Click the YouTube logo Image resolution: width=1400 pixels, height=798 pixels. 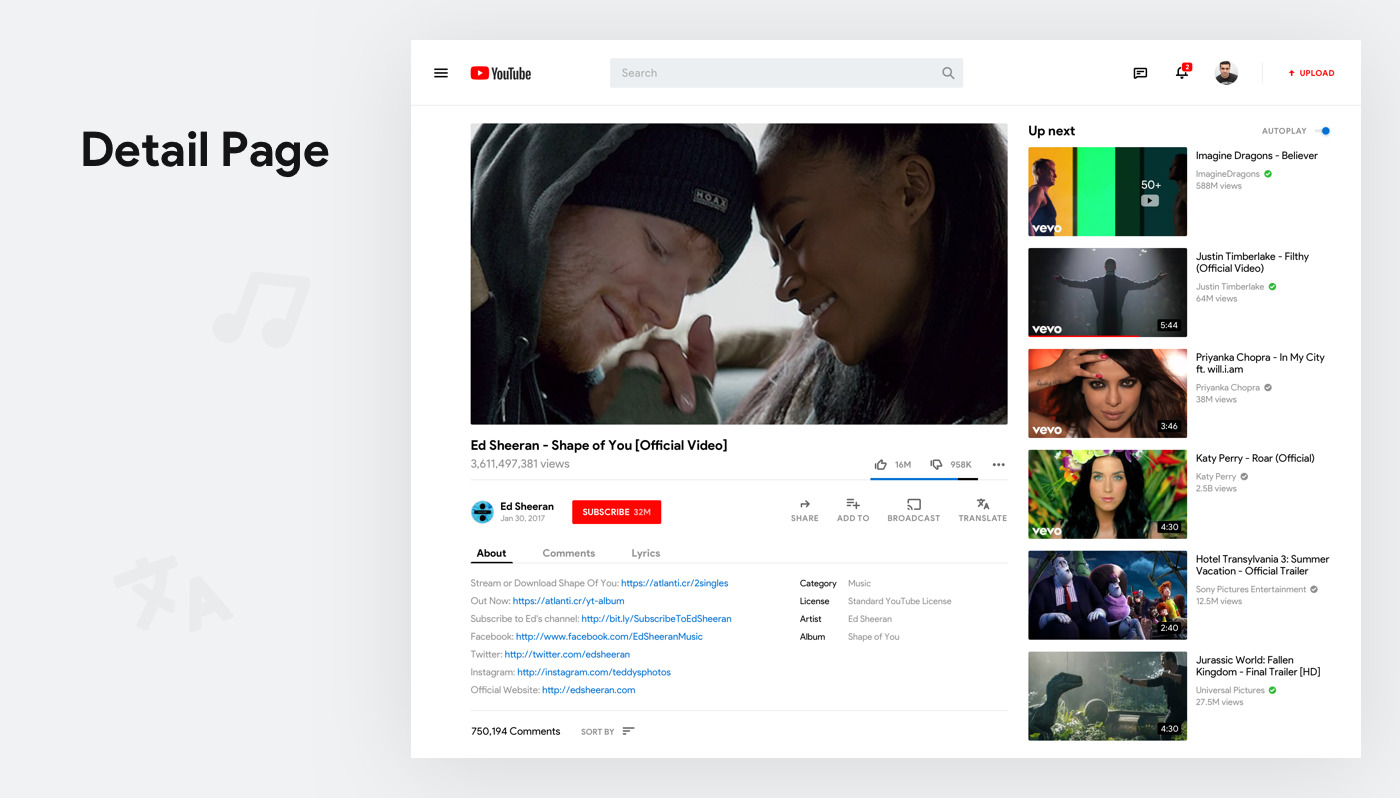click(x=501, y=73)
